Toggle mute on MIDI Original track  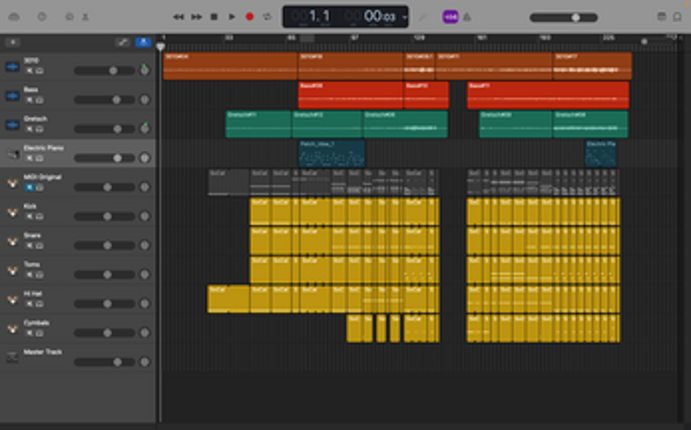[x=28, y=187]
